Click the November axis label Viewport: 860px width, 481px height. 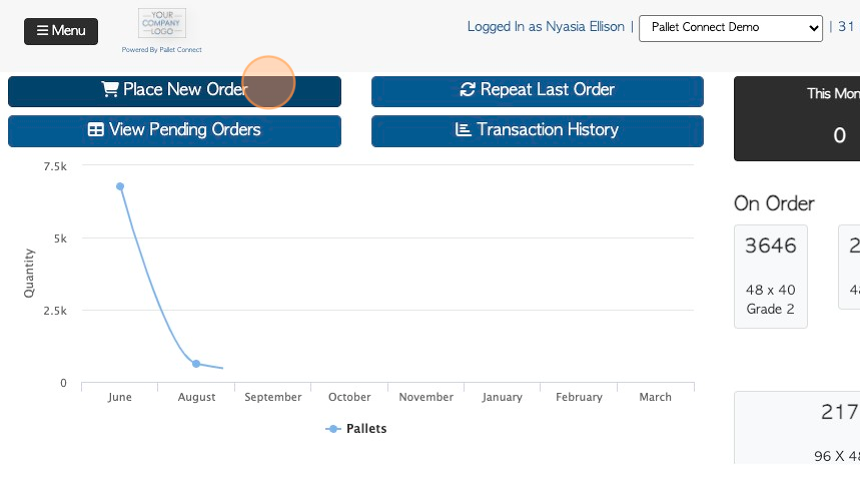(426, 397)
